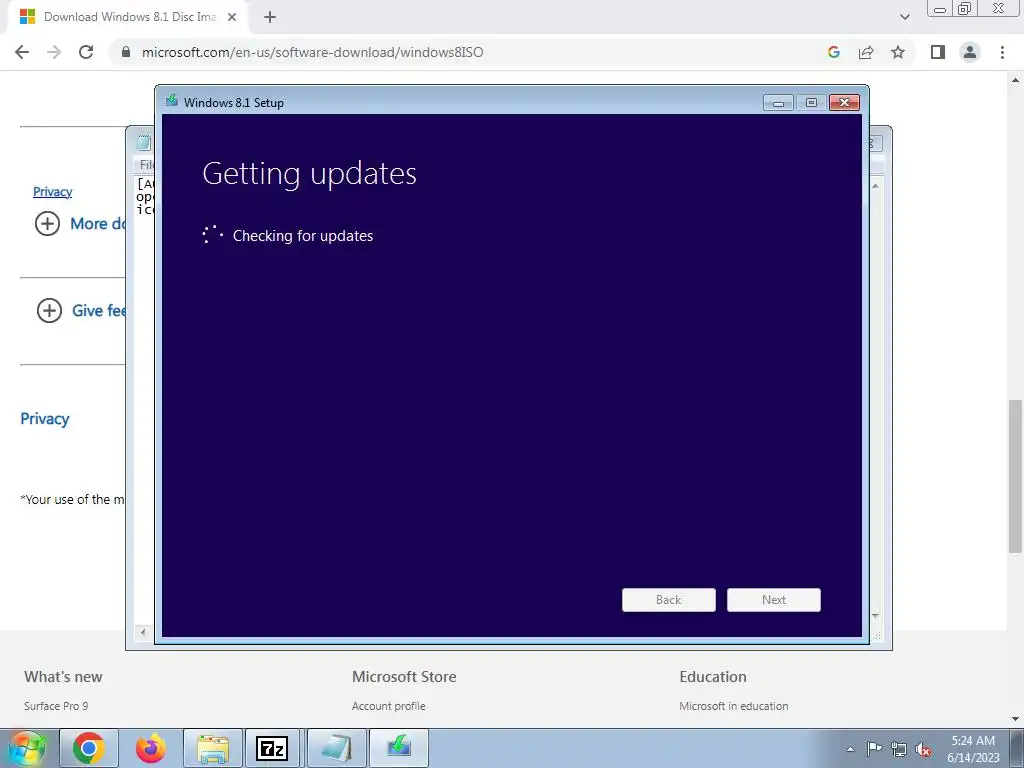Open 7-Zip from the taskbar

[x=272, y=748]
